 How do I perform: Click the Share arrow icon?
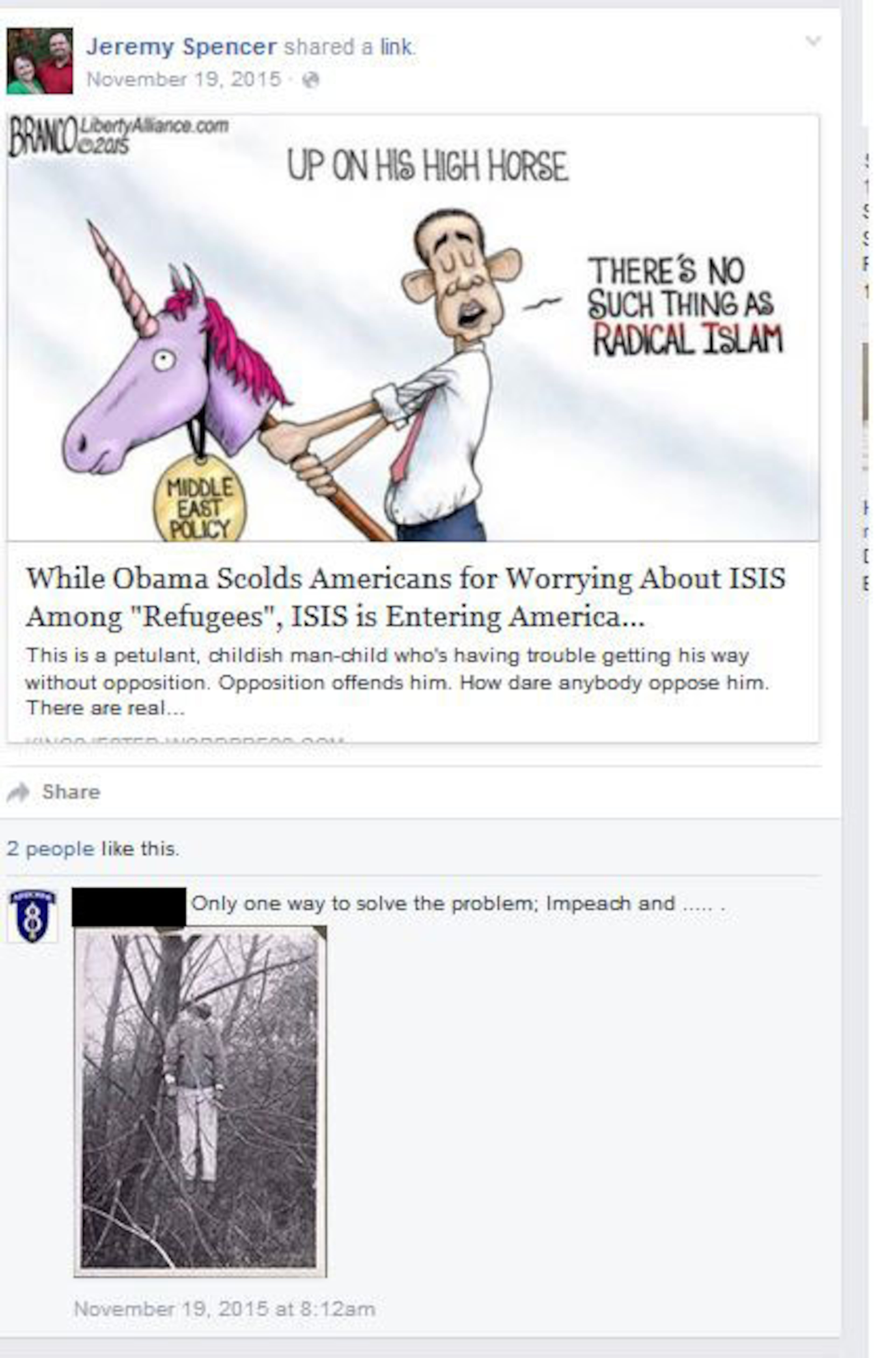18,792
